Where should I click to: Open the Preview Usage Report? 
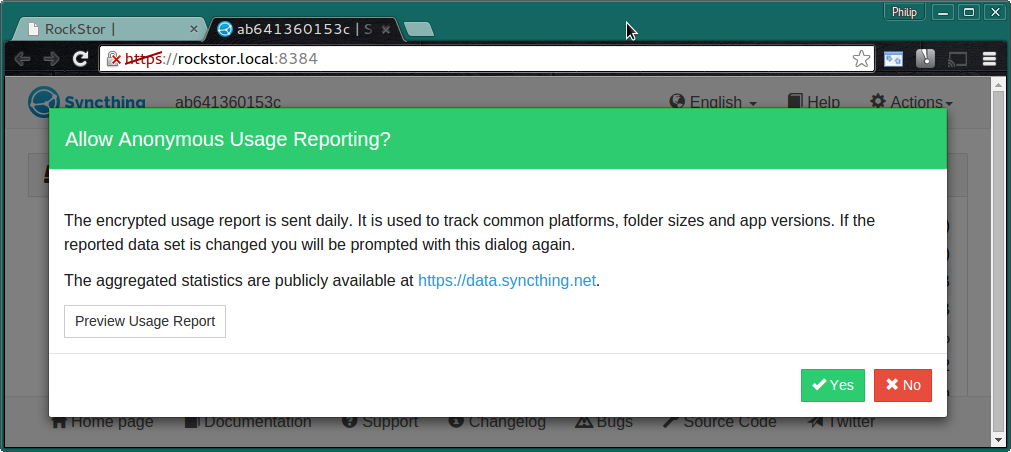tap(145, 321)
